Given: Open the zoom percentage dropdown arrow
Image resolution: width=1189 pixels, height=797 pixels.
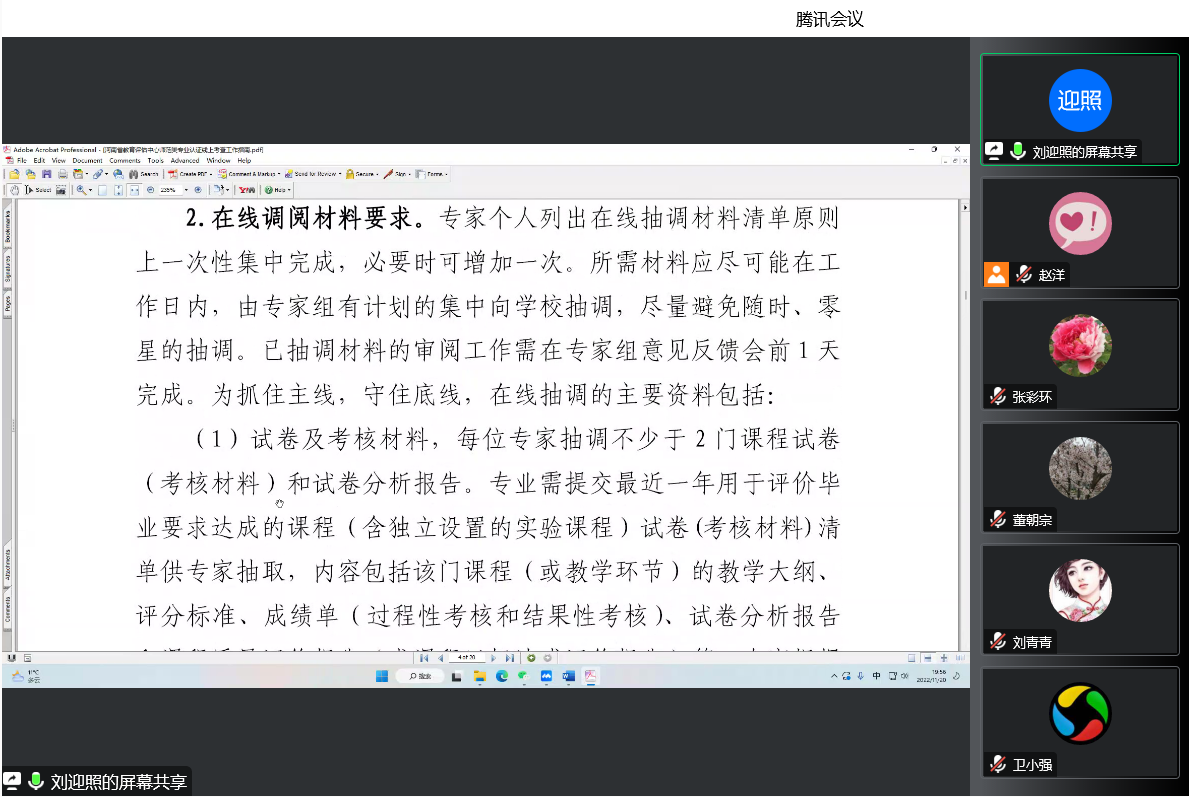Looking at the screenshot, I should point(185,189).
